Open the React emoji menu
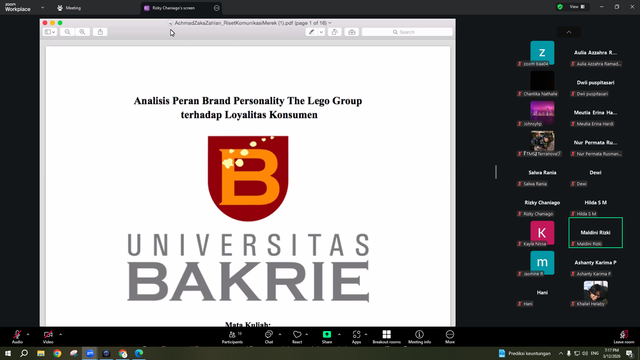Screen dimensions: 640x360 297,337
